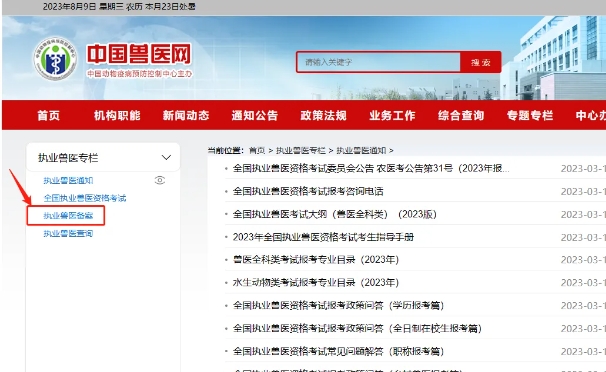The height and width of the screenshot is (372, 606).
Task: Collapse the 执业兽医专栏 chevron
Action: point(166,158)
